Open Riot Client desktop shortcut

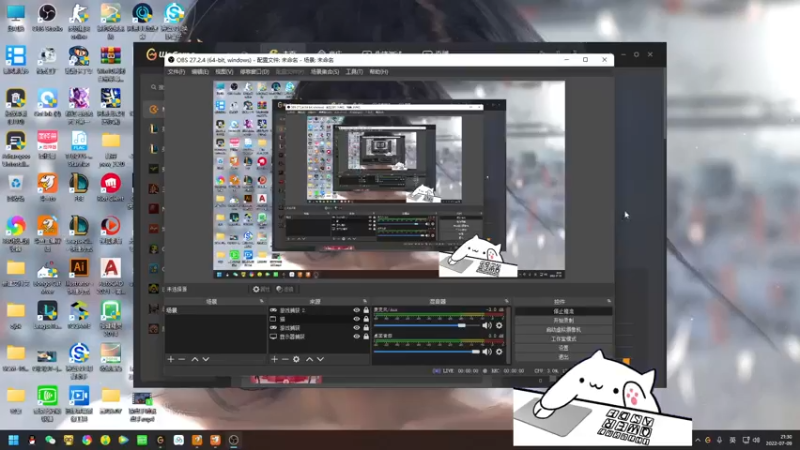[111, 187]
